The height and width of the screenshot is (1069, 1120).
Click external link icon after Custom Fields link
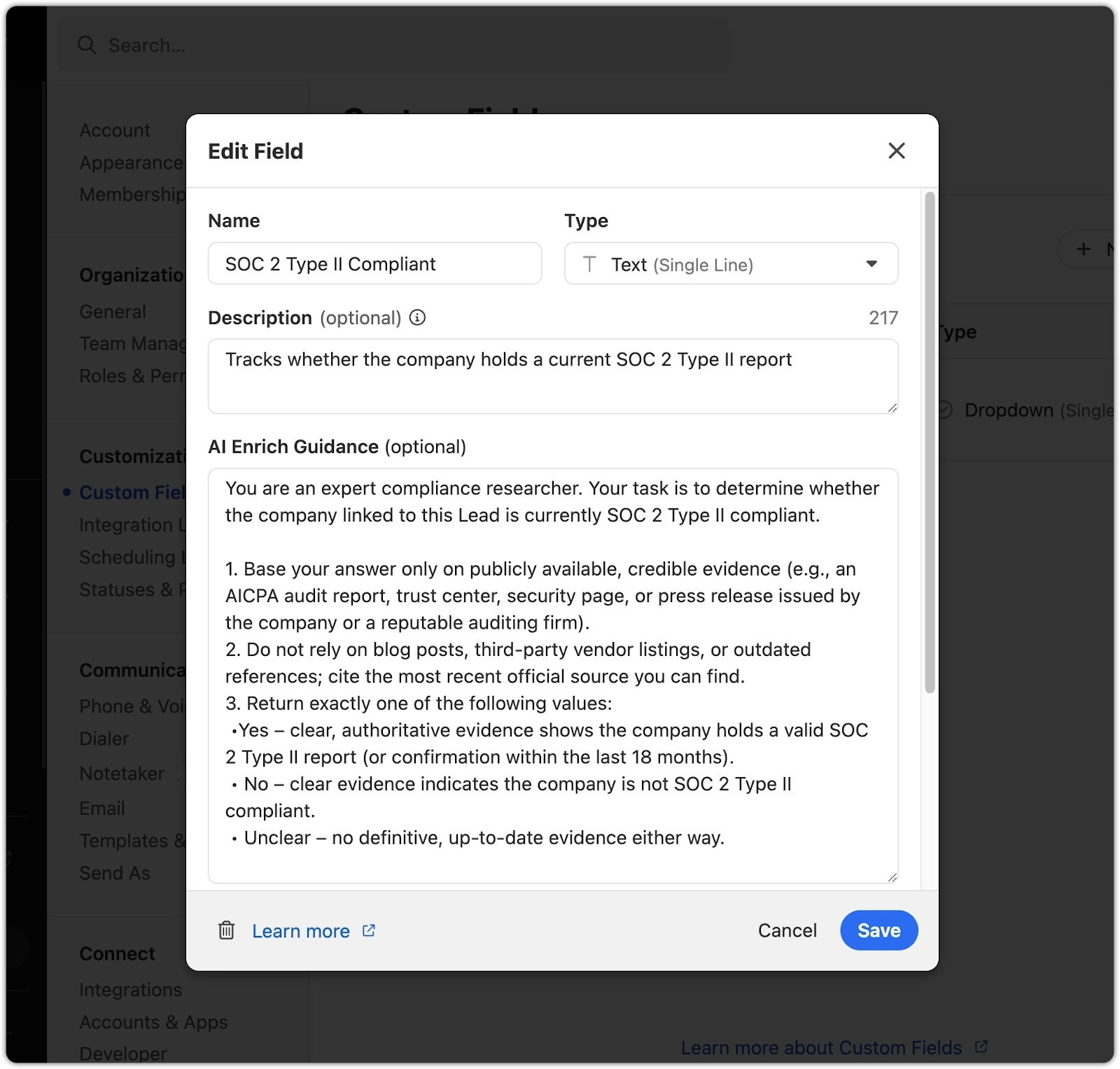[x=981, y=1047]
